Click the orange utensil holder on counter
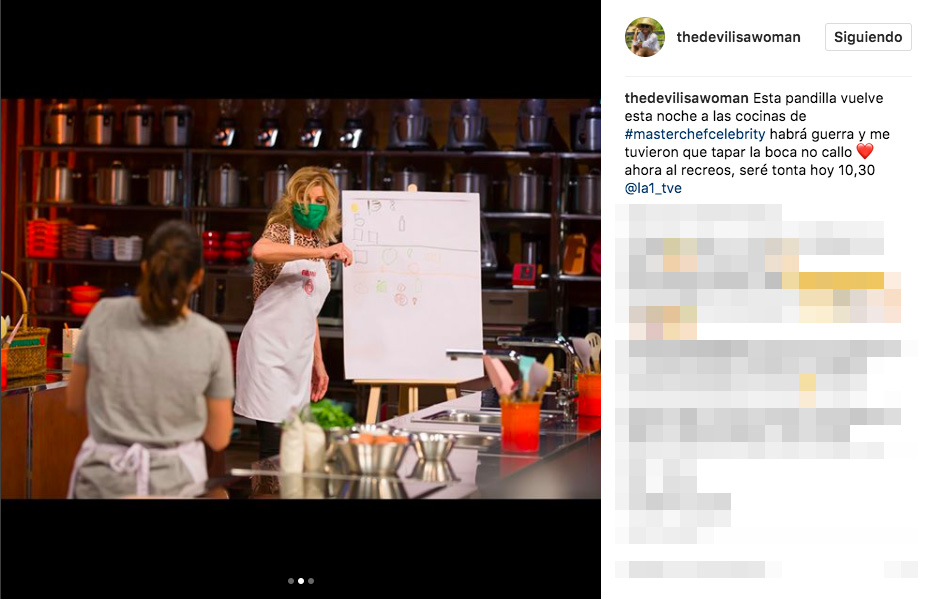This screenshot has height=599, width=934. (x=521, y=425)
